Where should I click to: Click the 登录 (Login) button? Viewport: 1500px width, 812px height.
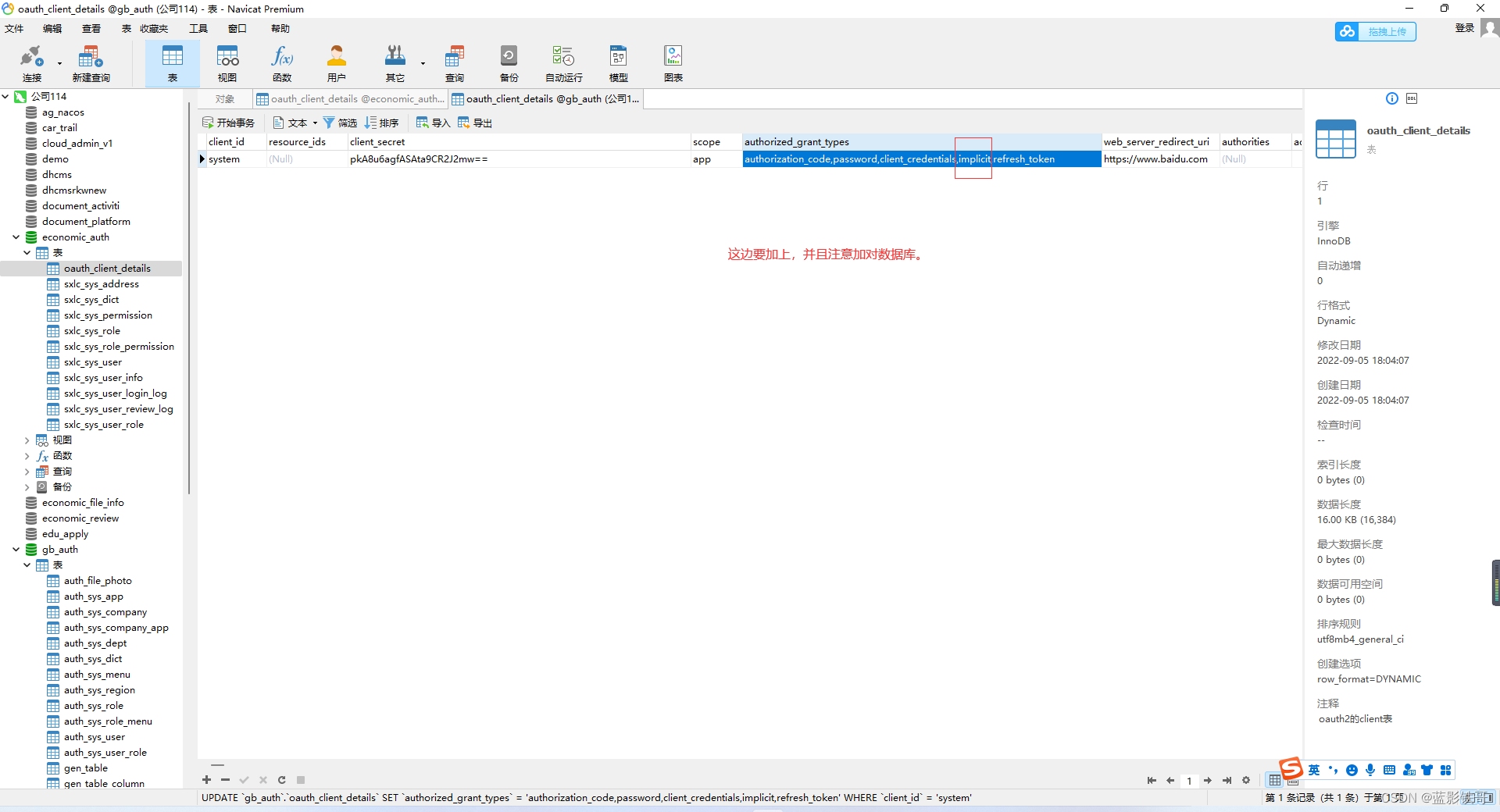point(1464,28)
